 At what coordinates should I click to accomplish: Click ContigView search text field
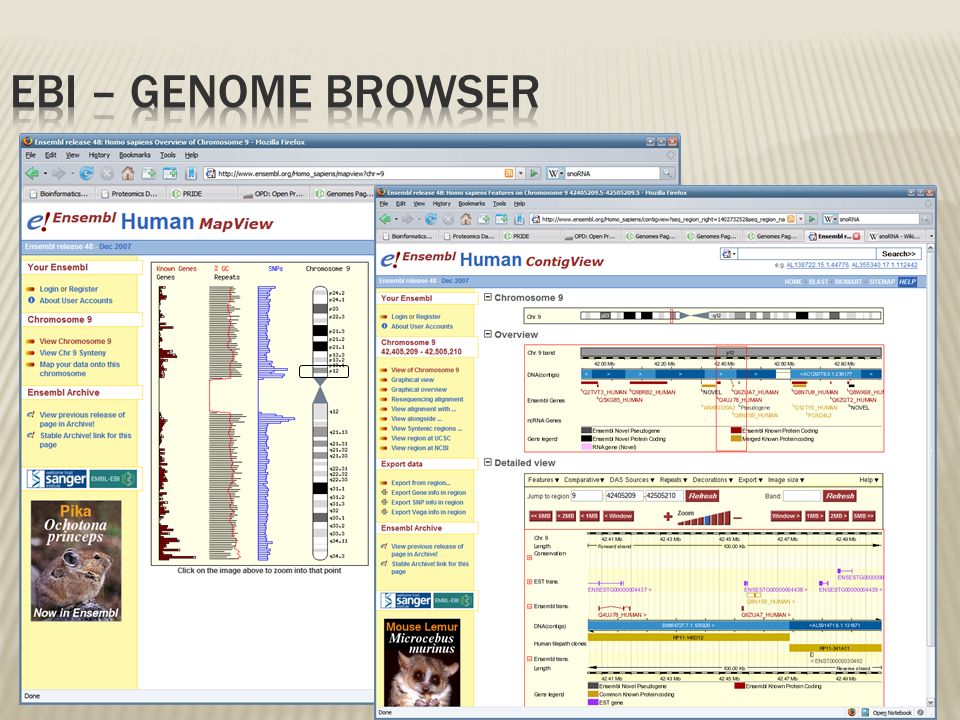[807, 253]
